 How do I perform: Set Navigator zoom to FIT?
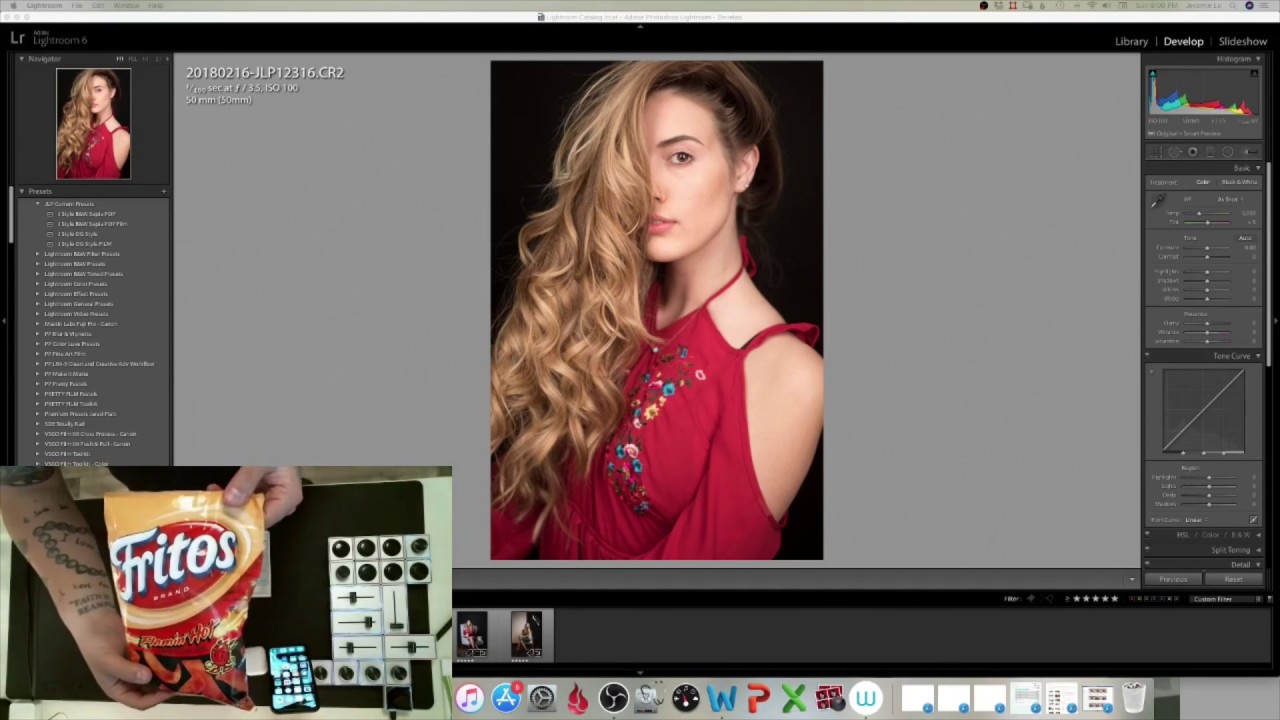120,59
